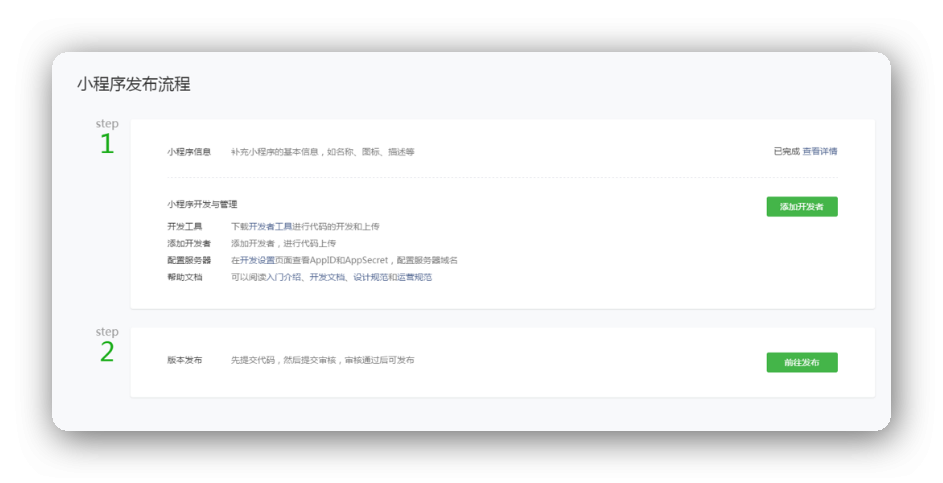943x483 pixels.
Task: Open the 设计规范 link
Action: pyautogui.click(x=370, y=277)
